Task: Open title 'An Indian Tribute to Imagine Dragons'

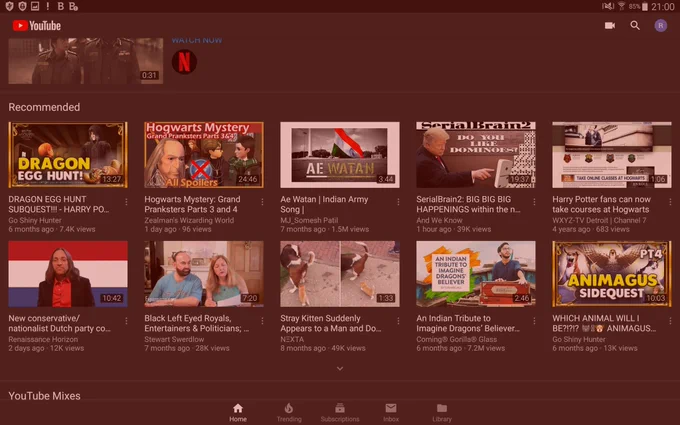Action: (468, 324)
